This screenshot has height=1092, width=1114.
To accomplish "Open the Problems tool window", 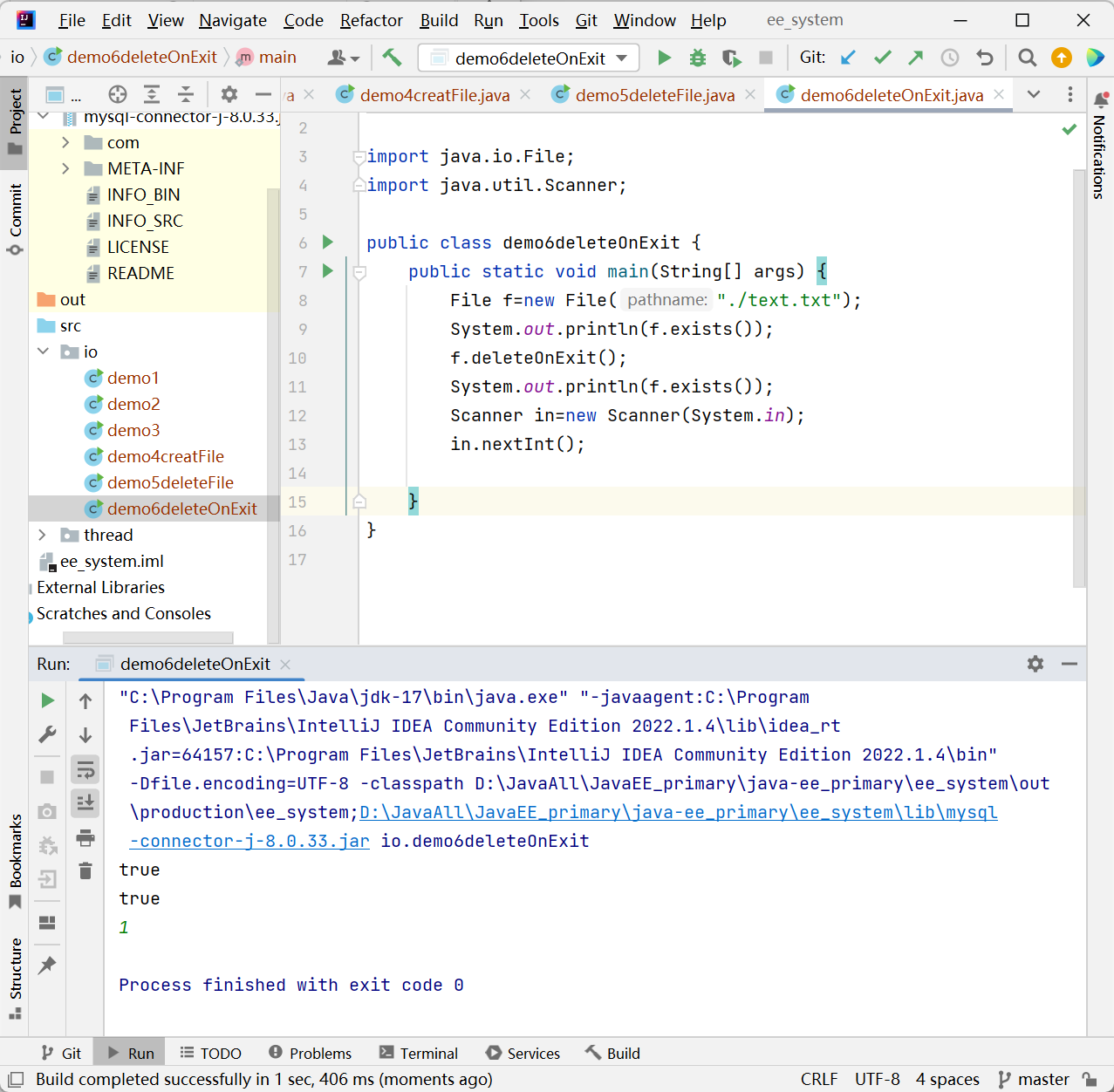I will pos(310,1054).
